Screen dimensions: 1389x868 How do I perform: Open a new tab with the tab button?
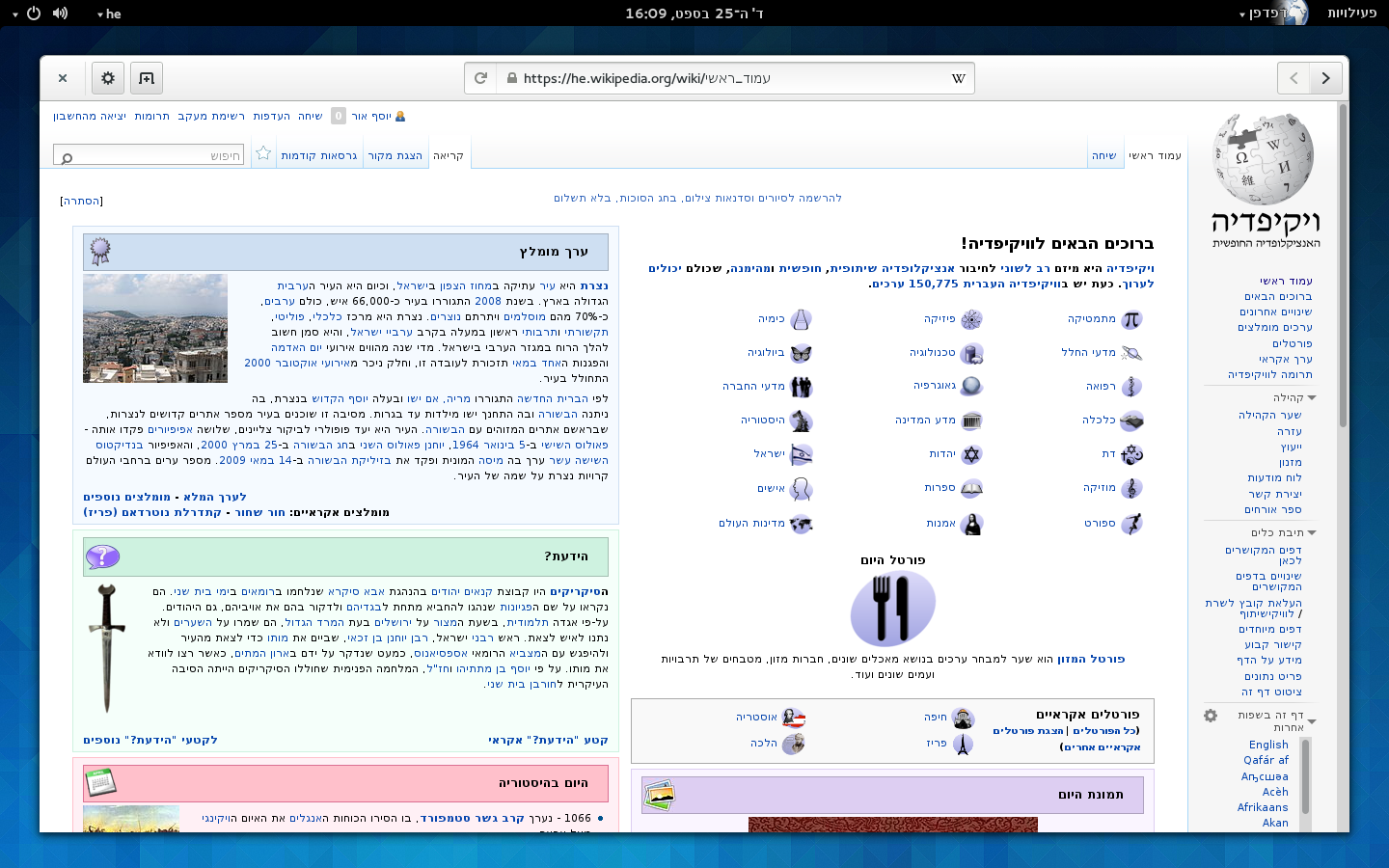[x=147, y=78]
